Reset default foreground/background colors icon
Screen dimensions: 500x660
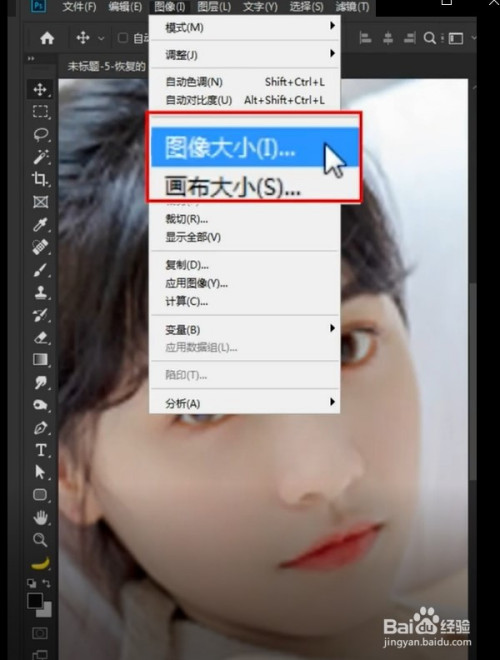[x=32, y=583]
